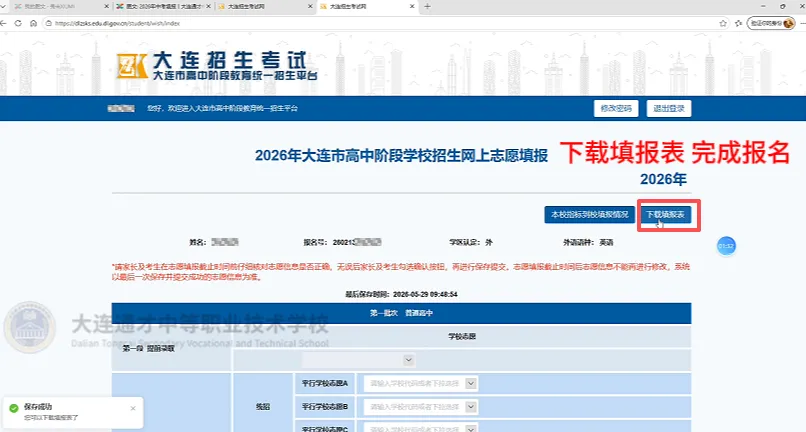The height and width of the screenshot is (432, 806).
Task: Open the favorites collection icon beside the star
Action: click(x=739, y=23)
